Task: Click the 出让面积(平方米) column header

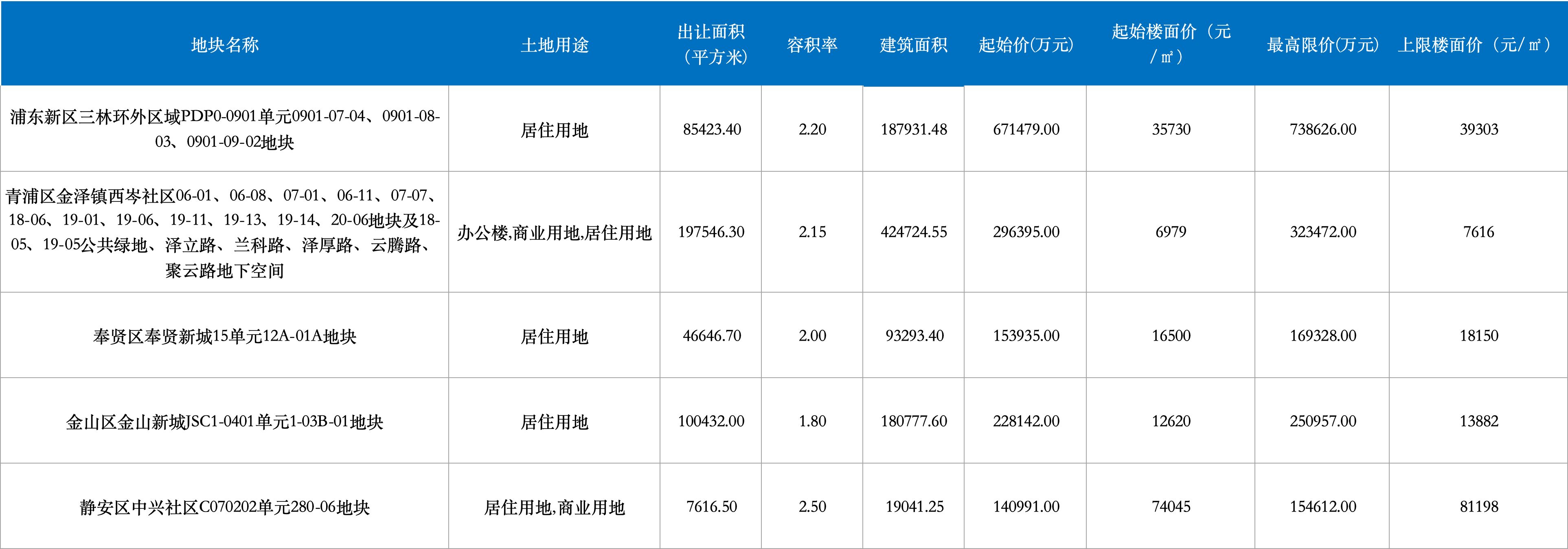Action: pyautogui.click(x=711, y=44)
